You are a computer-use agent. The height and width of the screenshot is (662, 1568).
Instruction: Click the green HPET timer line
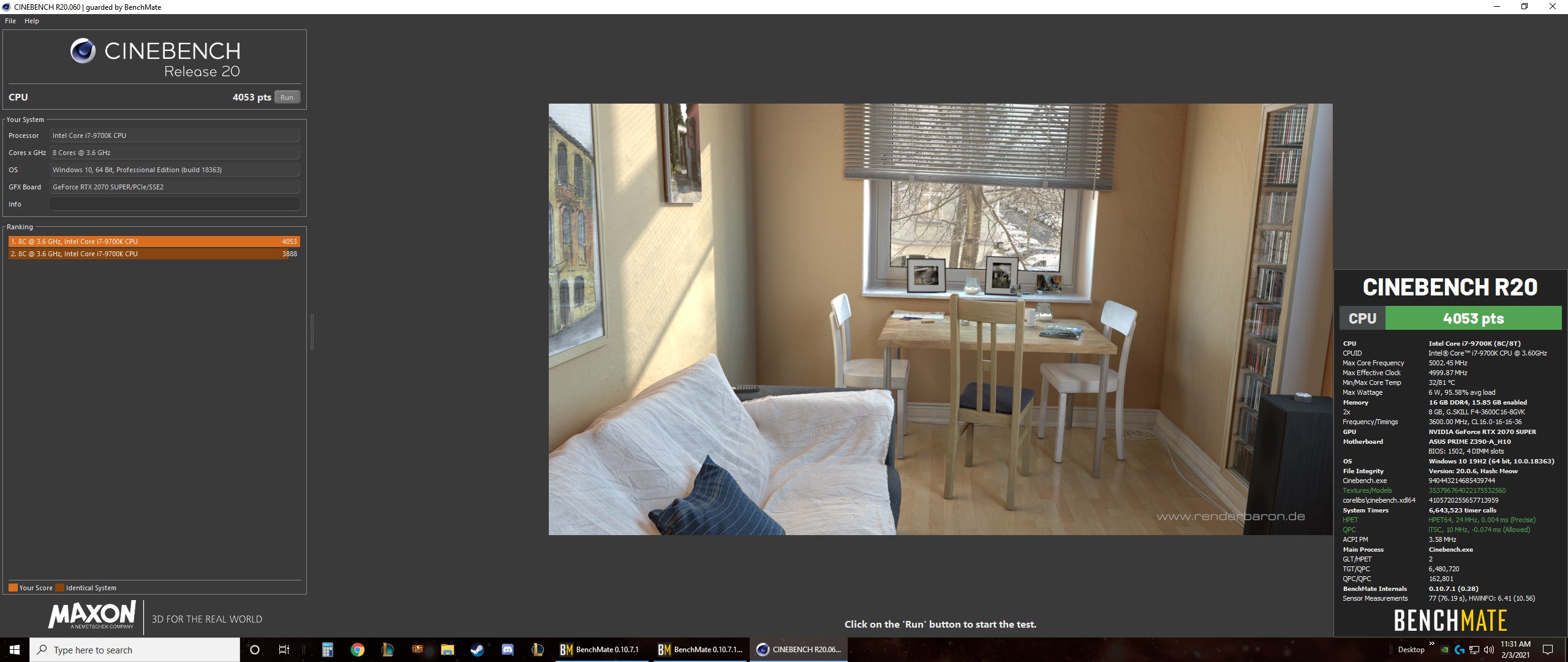click(1439, 520)
